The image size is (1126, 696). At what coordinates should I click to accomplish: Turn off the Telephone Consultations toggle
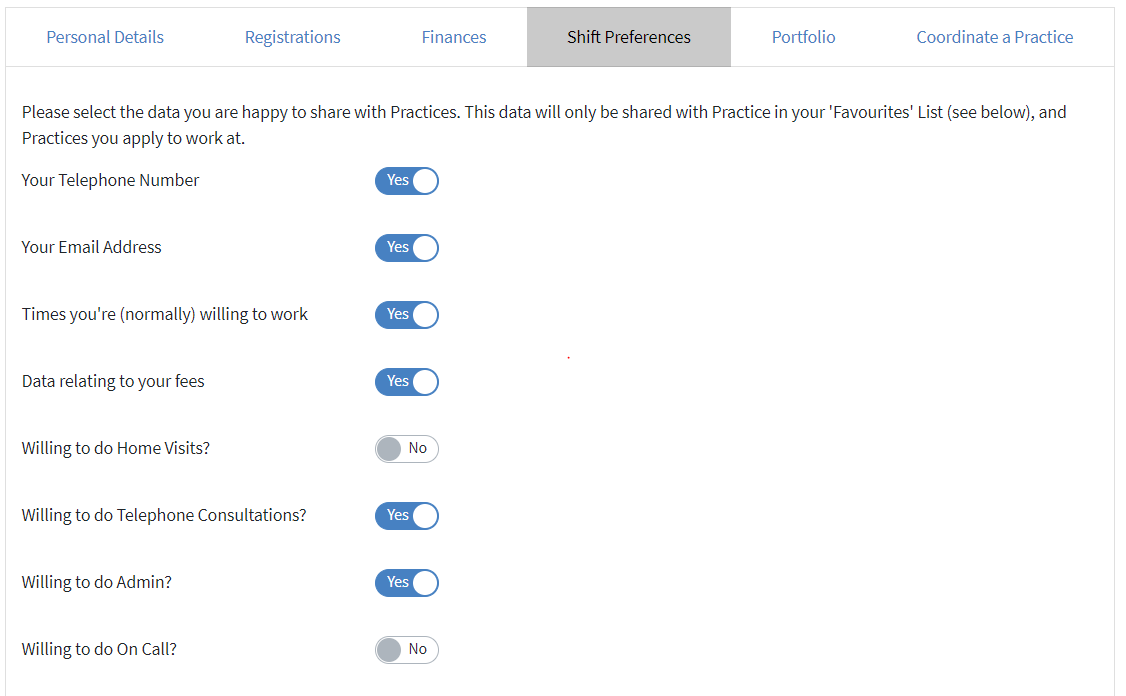click(x=407, y=516)
